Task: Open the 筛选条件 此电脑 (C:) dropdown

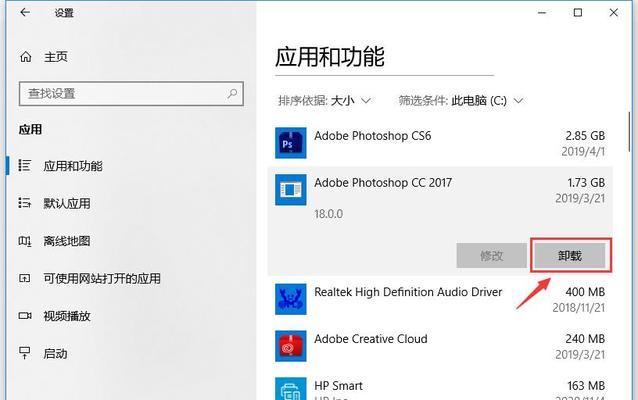Action: tap(461, 101)
